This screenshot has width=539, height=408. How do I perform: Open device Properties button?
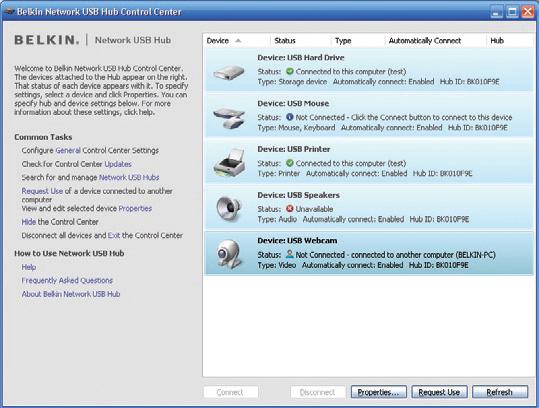click(x=378, y=392)
